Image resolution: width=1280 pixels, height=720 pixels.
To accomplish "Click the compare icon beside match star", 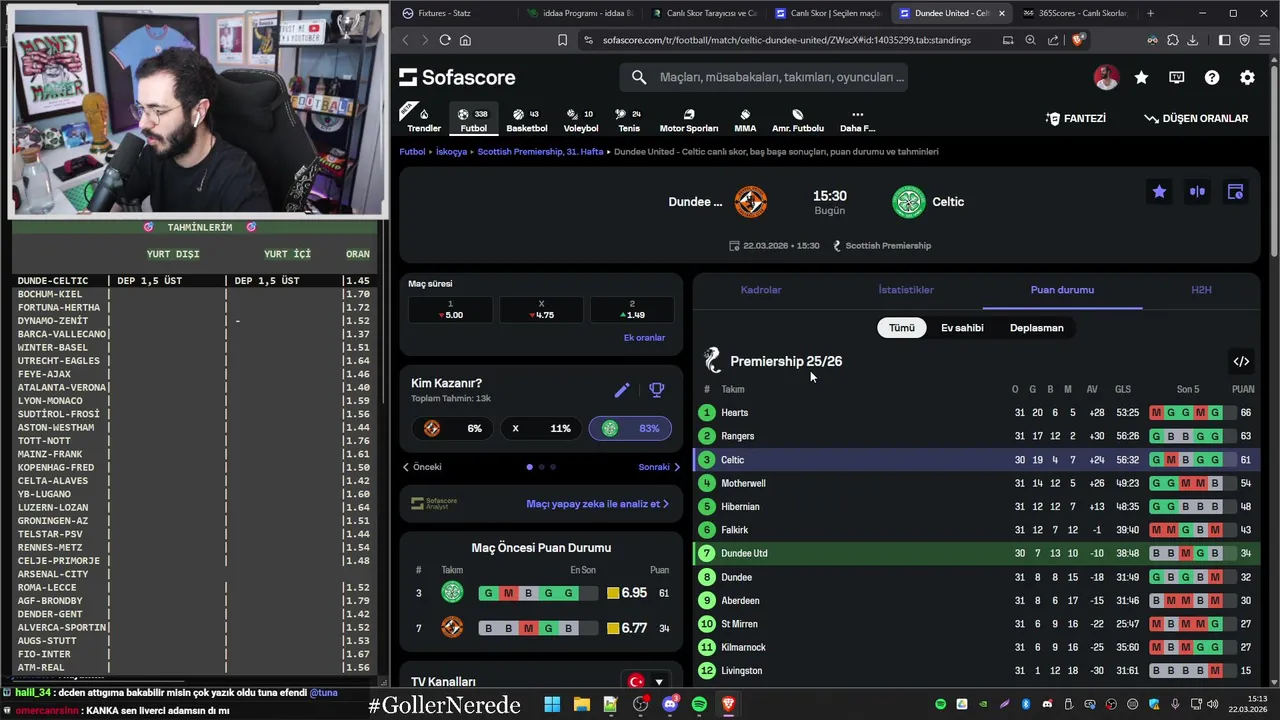I will coord(1197,192).
